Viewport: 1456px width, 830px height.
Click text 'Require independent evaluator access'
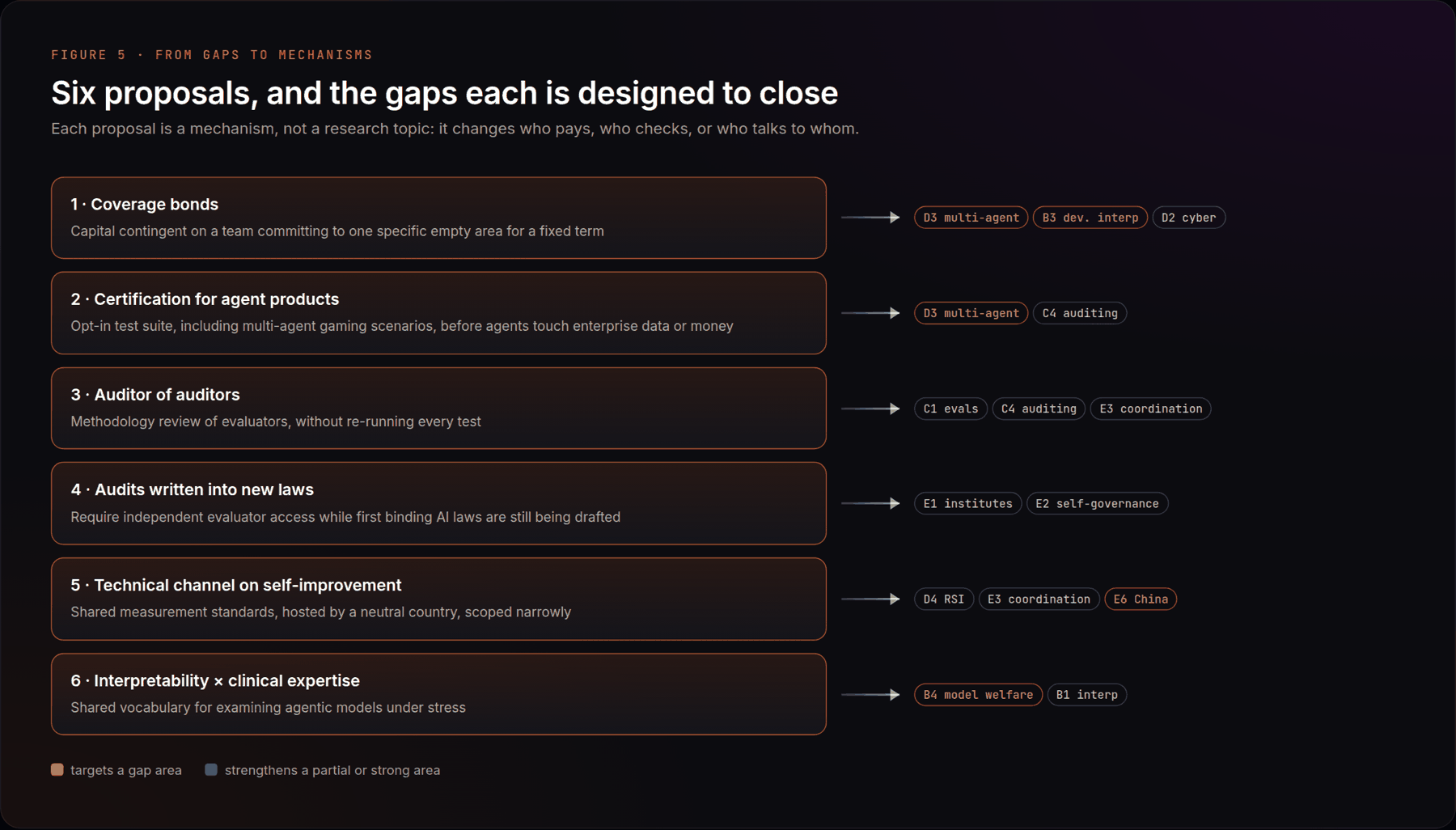coord(345,517)
